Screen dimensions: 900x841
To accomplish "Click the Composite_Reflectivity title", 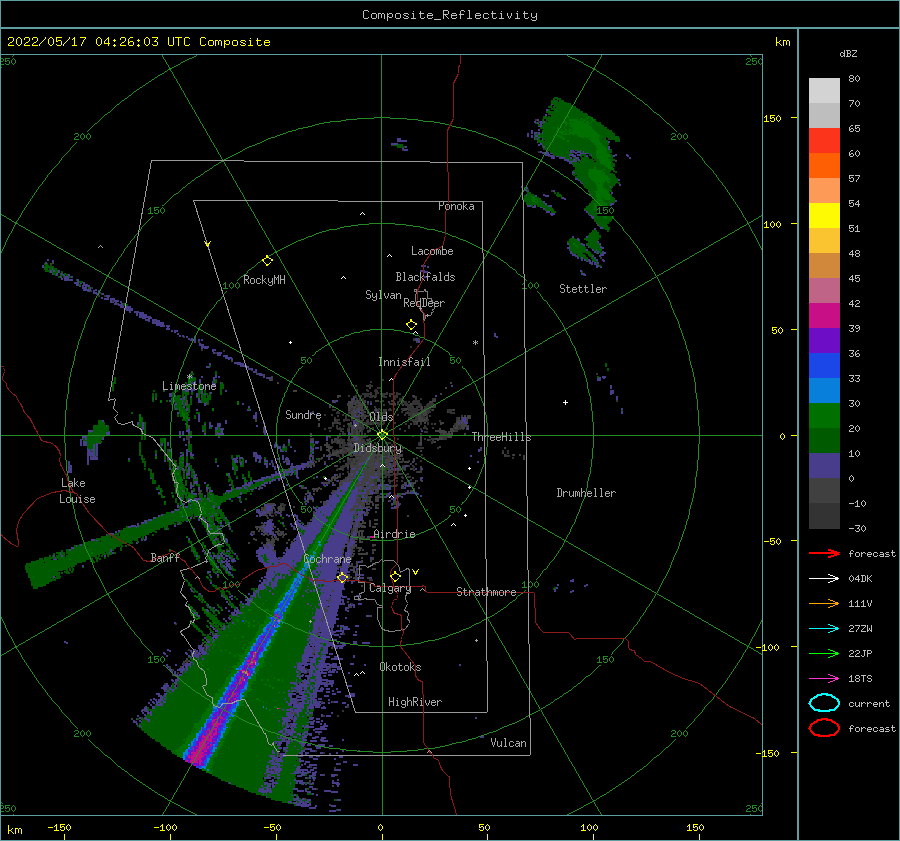I will click(450, 15).
